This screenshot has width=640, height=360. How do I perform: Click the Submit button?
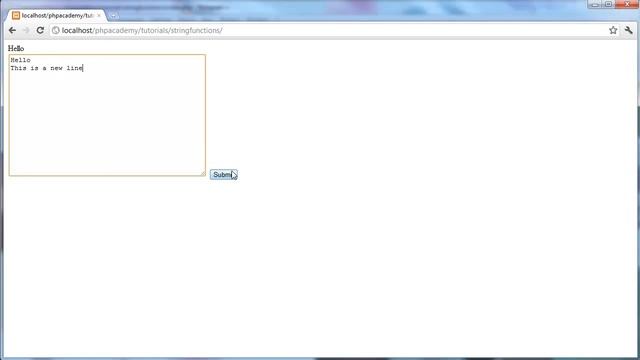(224, 175)
